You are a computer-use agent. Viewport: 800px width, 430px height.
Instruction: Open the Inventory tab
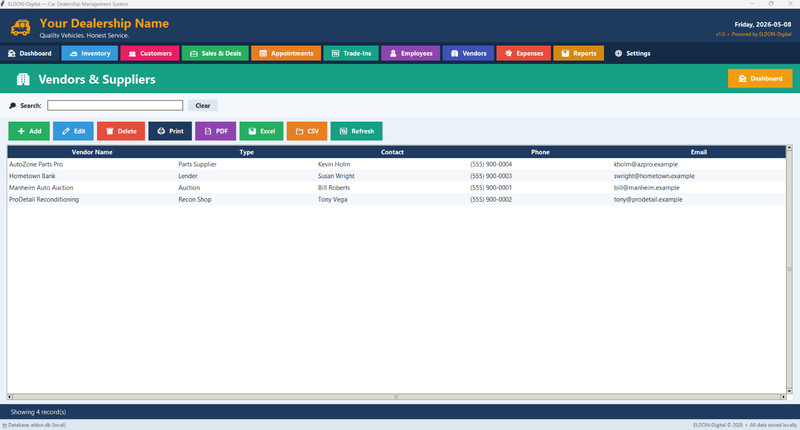click(x=90, y=54)
